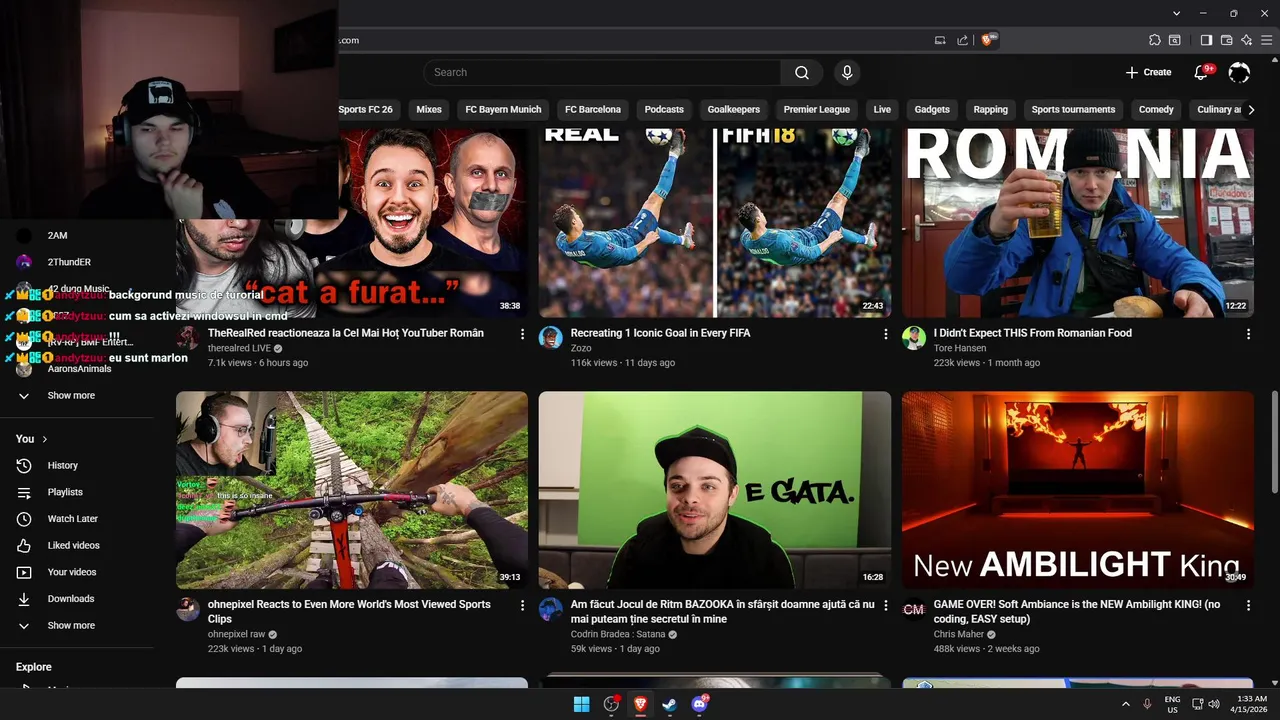
Task: Click the search magnifier button
Action: [x=802, y=72]
